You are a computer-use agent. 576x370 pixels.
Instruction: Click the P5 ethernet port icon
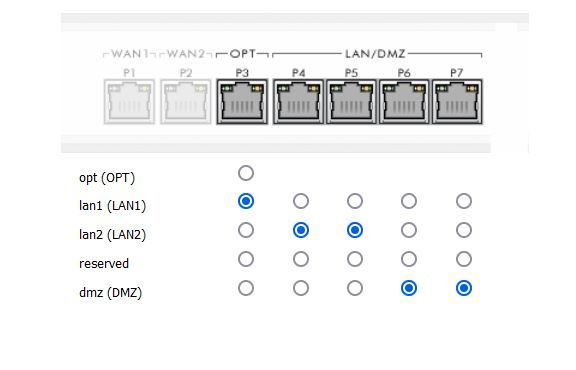point(351,102)
